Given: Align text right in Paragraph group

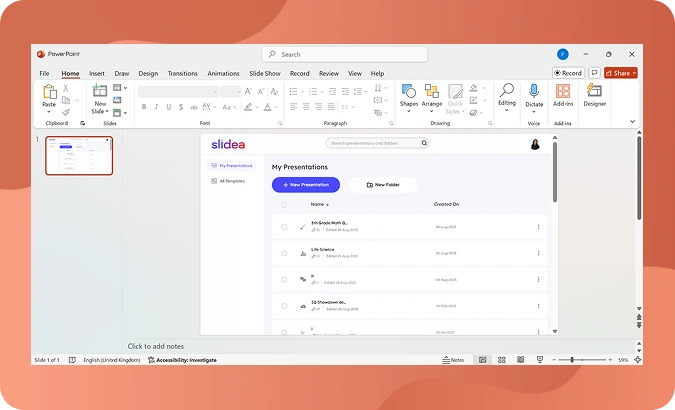Looking at the screenshot, I should [x=319, y=106].
